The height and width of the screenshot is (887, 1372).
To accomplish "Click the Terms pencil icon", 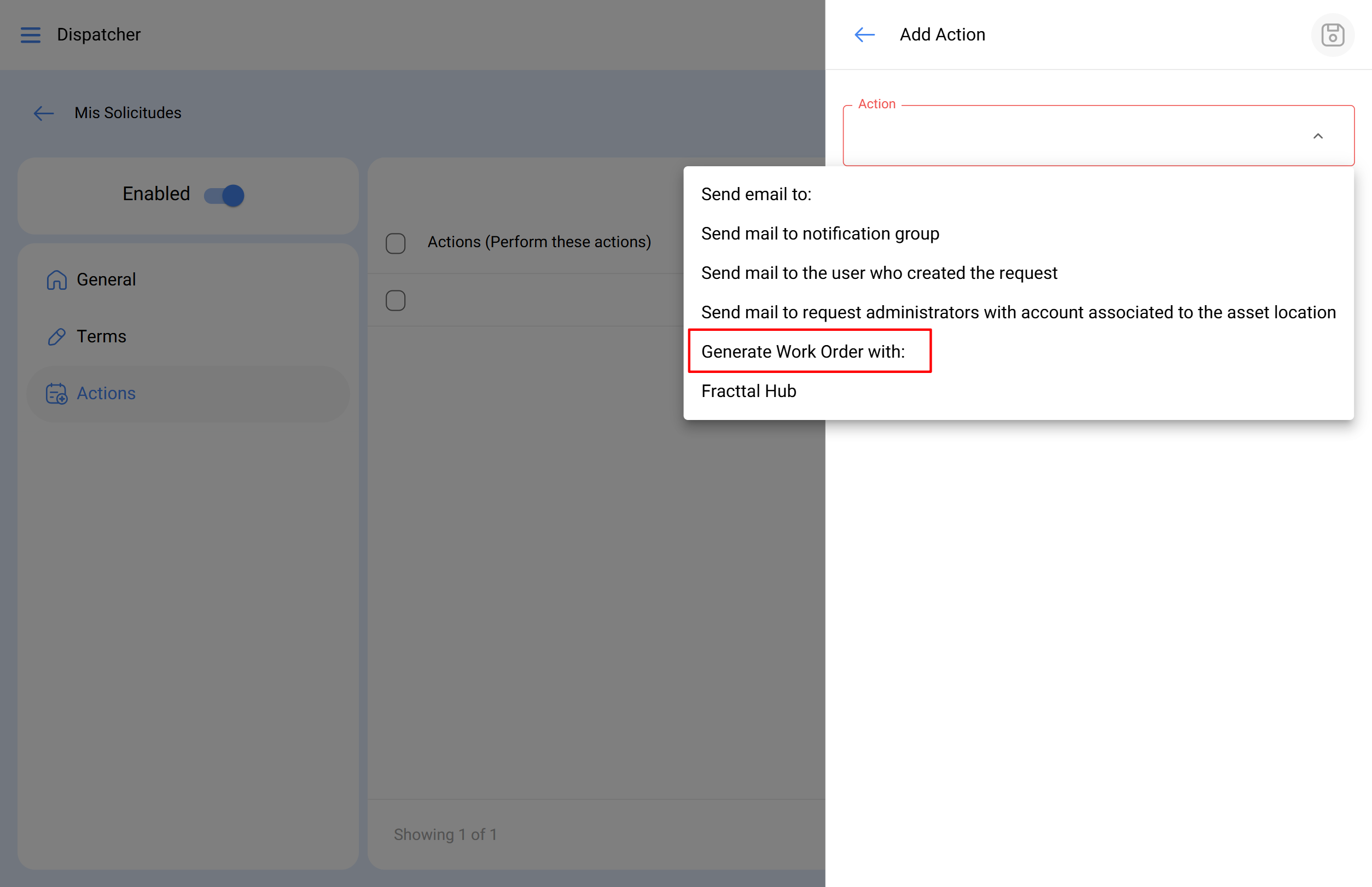I will [x=56, y=337].
